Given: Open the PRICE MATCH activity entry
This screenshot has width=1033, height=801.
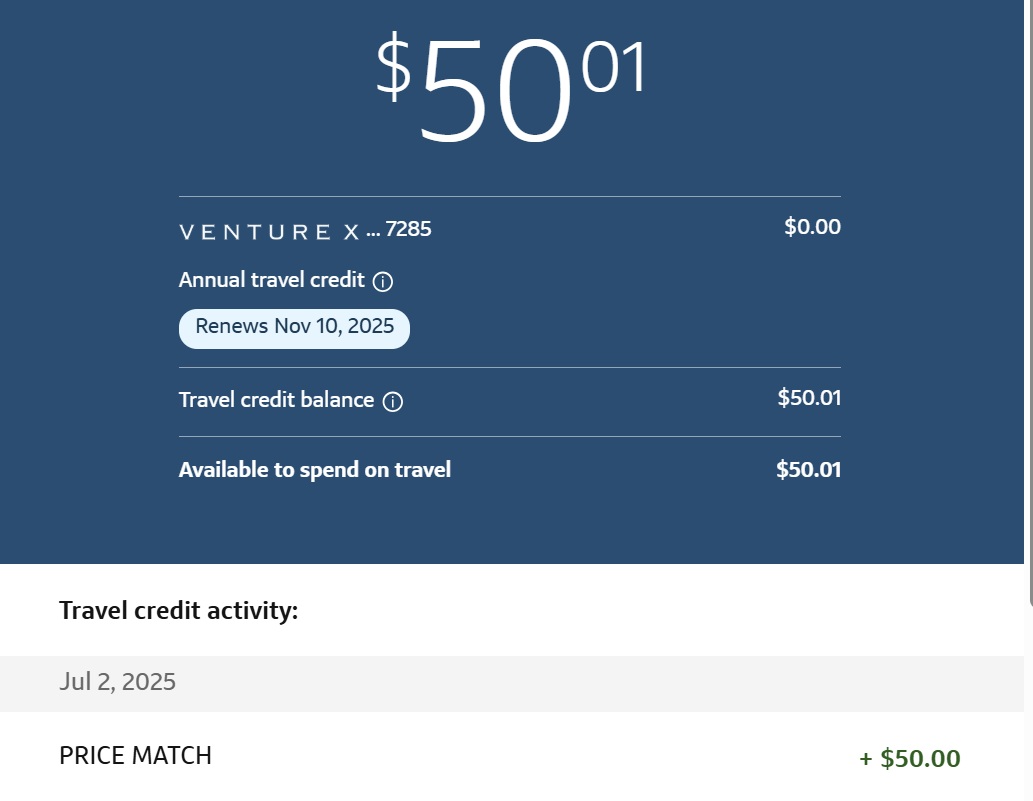Looking at the screenshot, I should [x=511, y=756].
